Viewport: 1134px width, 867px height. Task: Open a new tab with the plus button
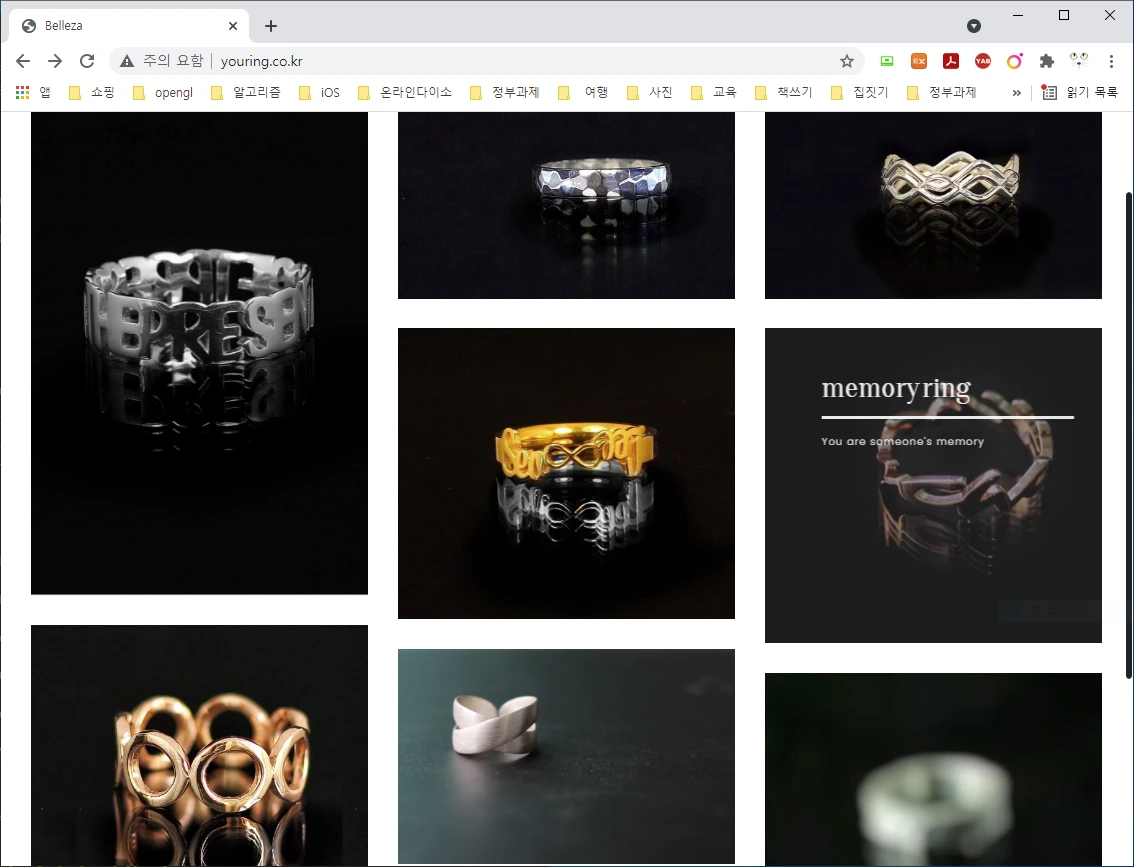click(x=271, y=26)
